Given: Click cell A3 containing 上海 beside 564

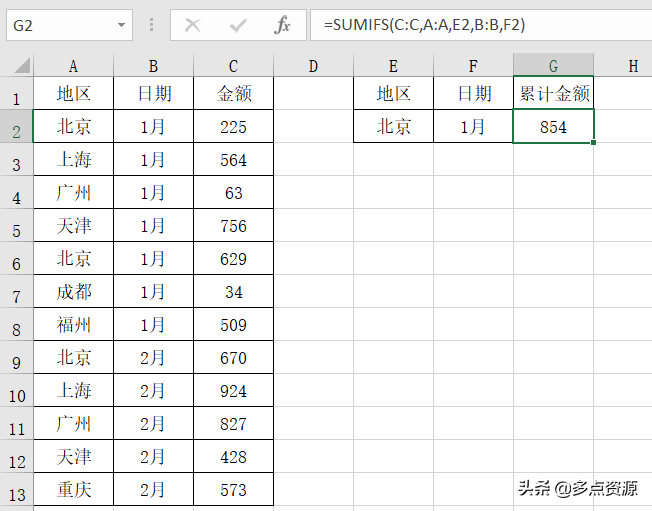Looking at the screenshot, I should click(73, 160).
